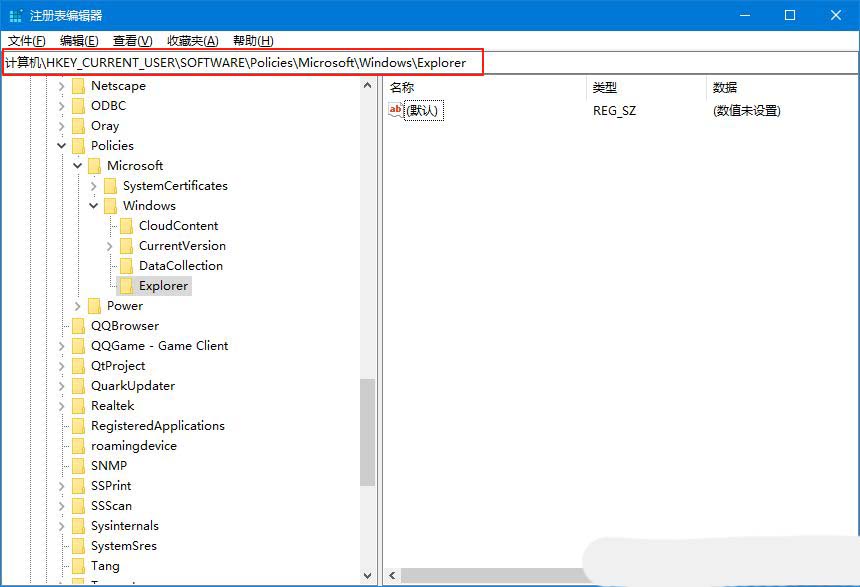Viewport: 860px width, 587px height.
Task: Expand the Power key
Action: (x=77, y=305)
